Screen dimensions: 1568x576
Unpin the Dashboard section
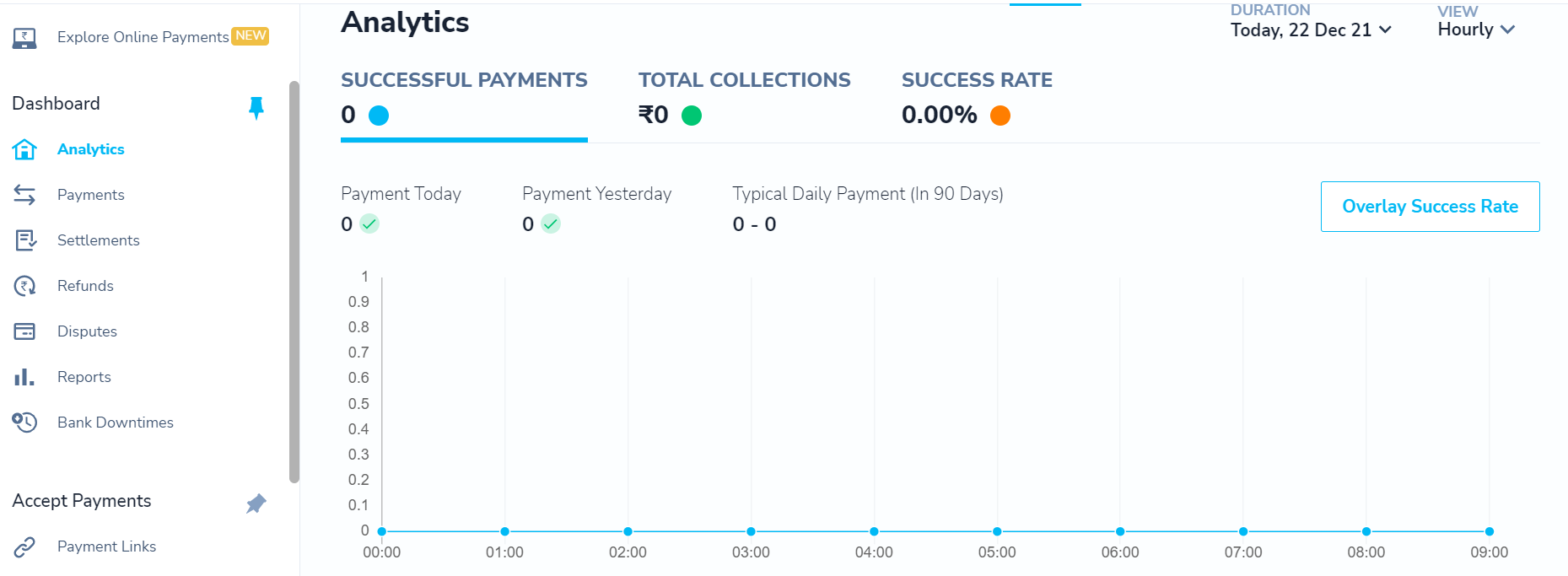point(256,107)
